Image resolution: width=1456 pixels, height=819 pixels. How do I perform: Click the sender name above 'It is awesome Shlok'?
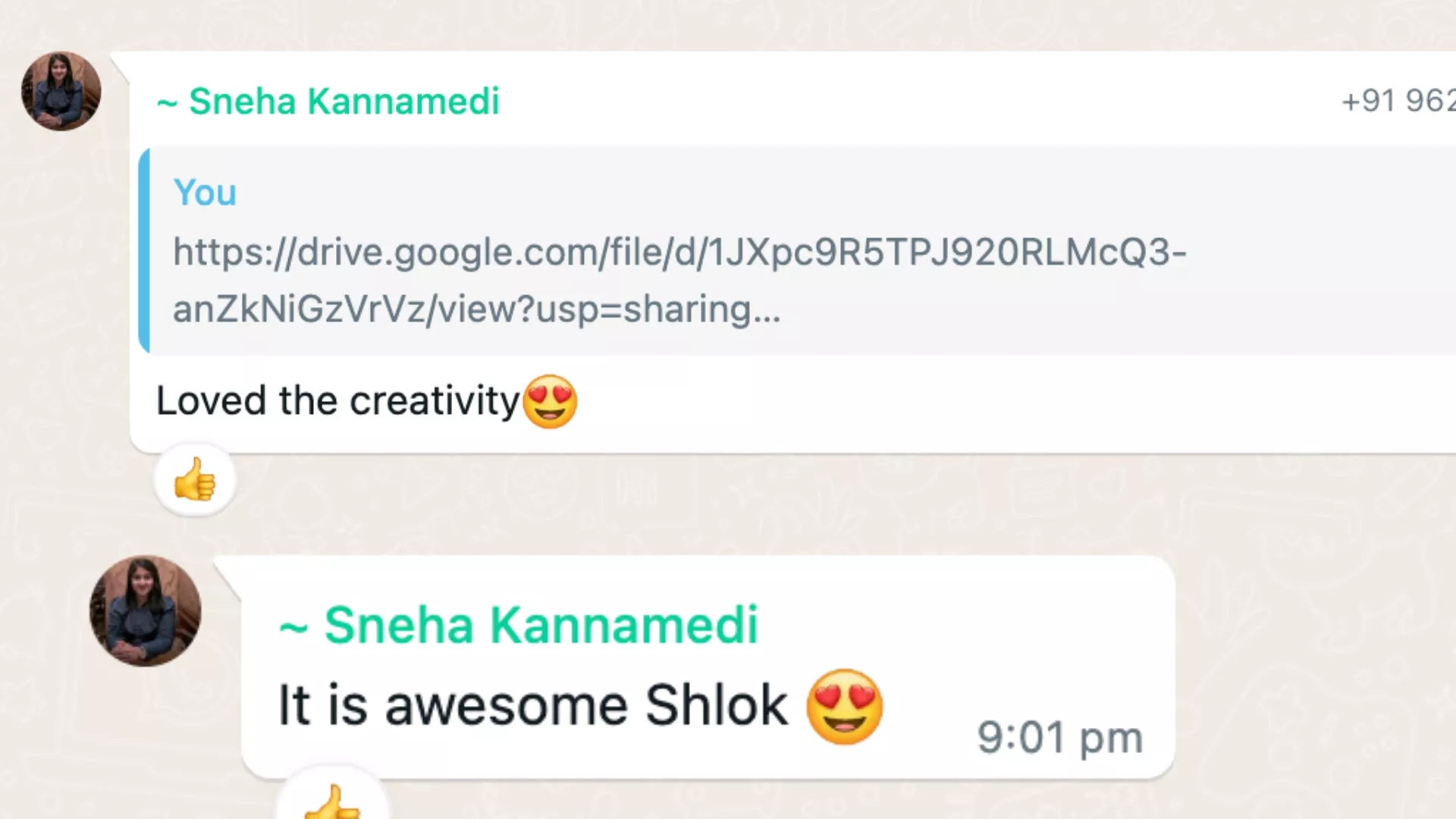[541, 626]
